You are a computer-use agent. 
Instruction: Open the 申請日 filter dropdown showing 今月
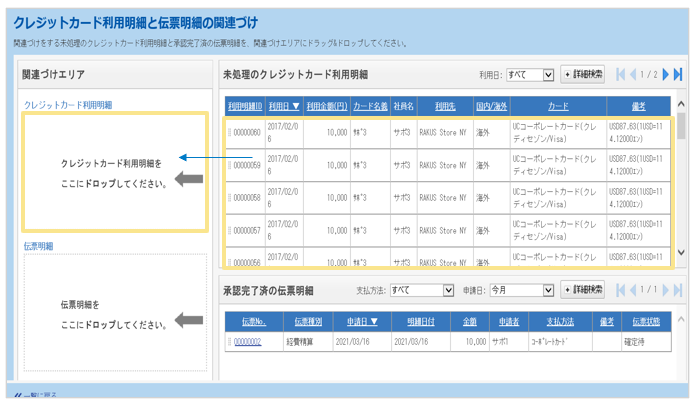520,291
